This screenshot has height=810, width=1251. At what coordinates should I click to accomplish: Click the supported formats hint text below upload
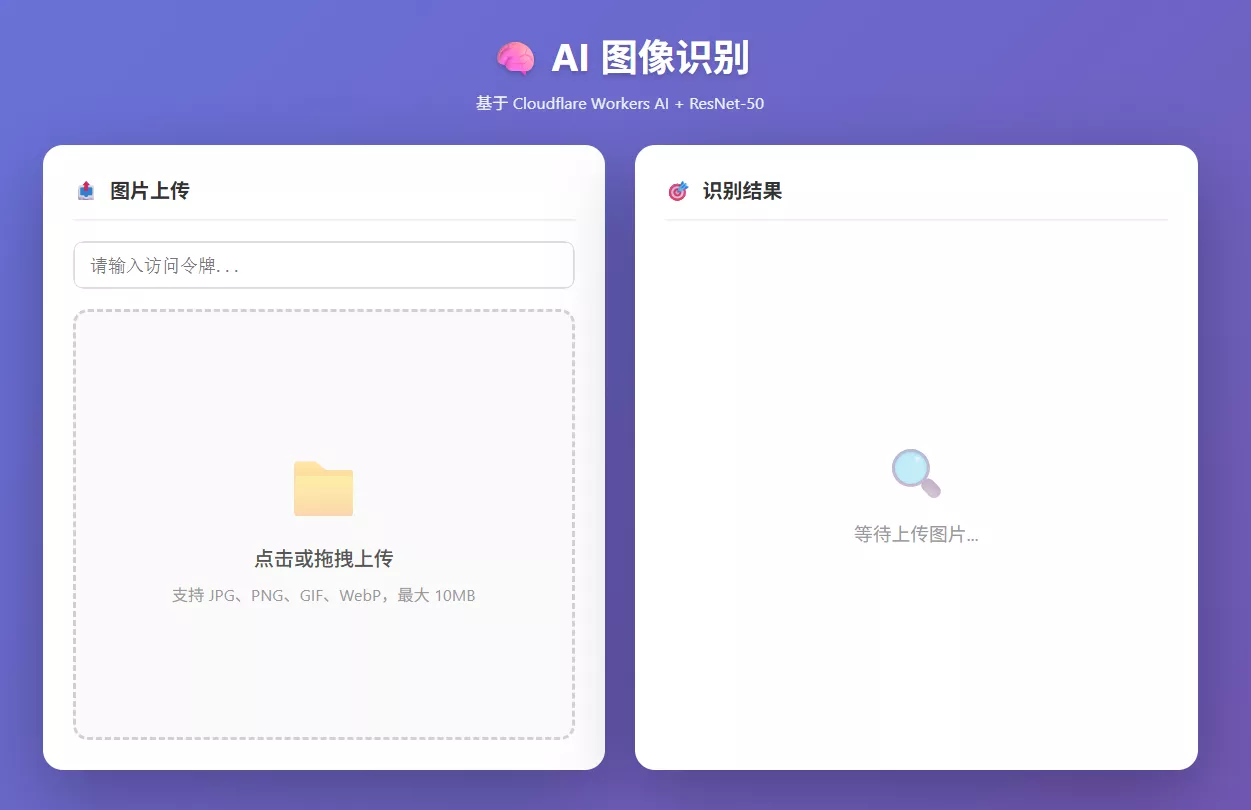coord(323,595)
